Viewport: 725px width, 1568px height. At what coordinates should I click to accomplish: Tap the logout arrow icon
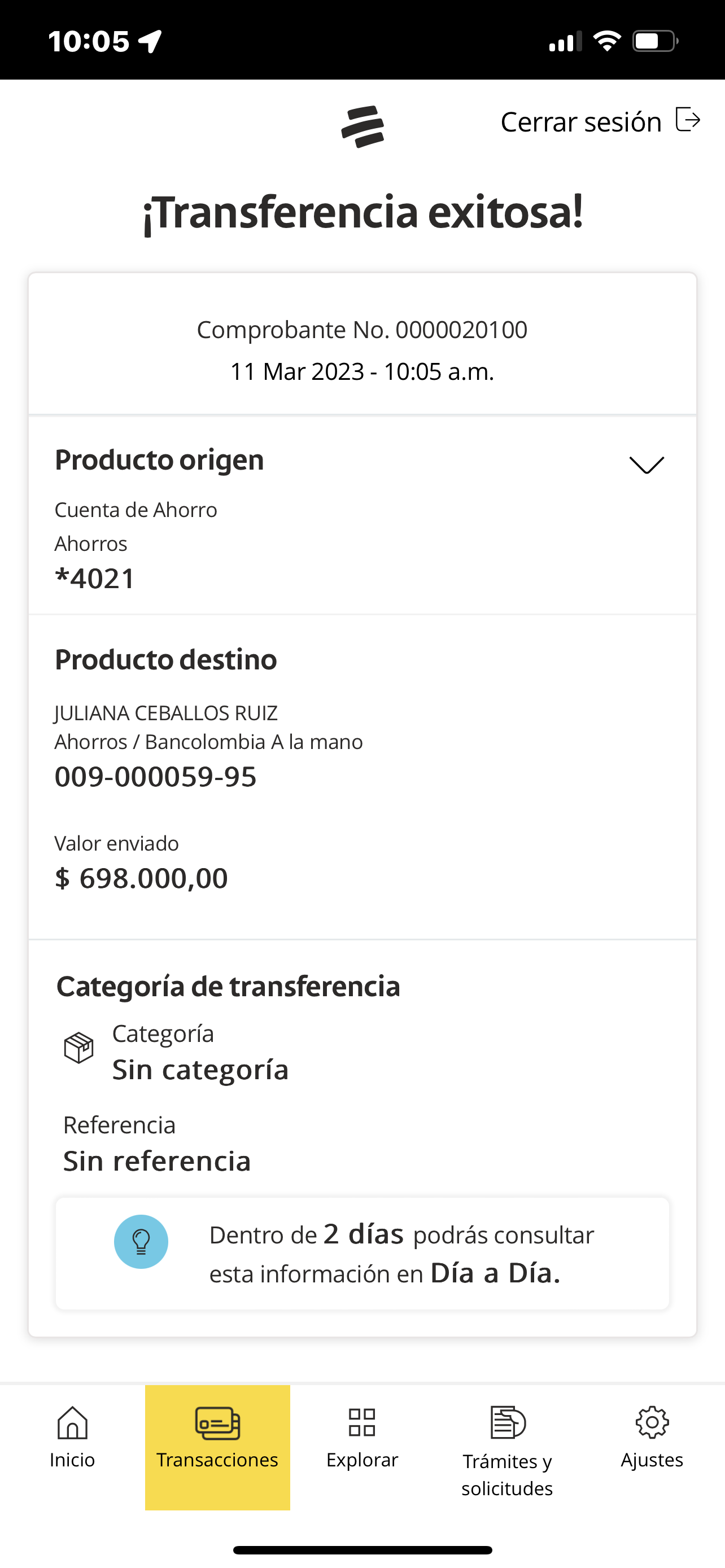pyautogui.click(x=688, y=119)
